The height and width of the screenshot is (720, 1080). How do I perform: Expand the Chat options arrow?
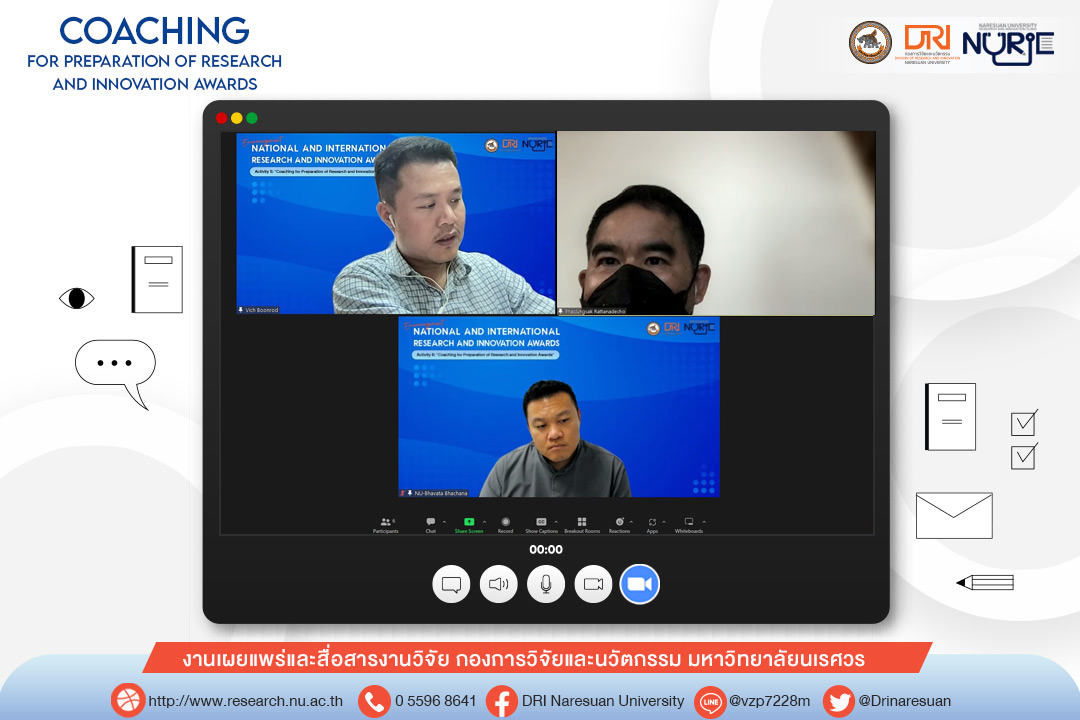click(x=444, y=522)
